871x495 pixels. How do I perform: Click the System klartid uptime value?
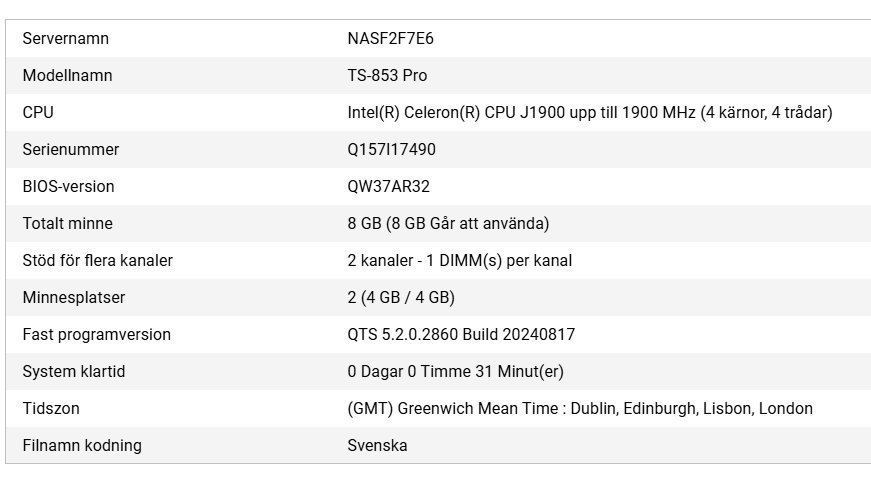tap(455, 372)
